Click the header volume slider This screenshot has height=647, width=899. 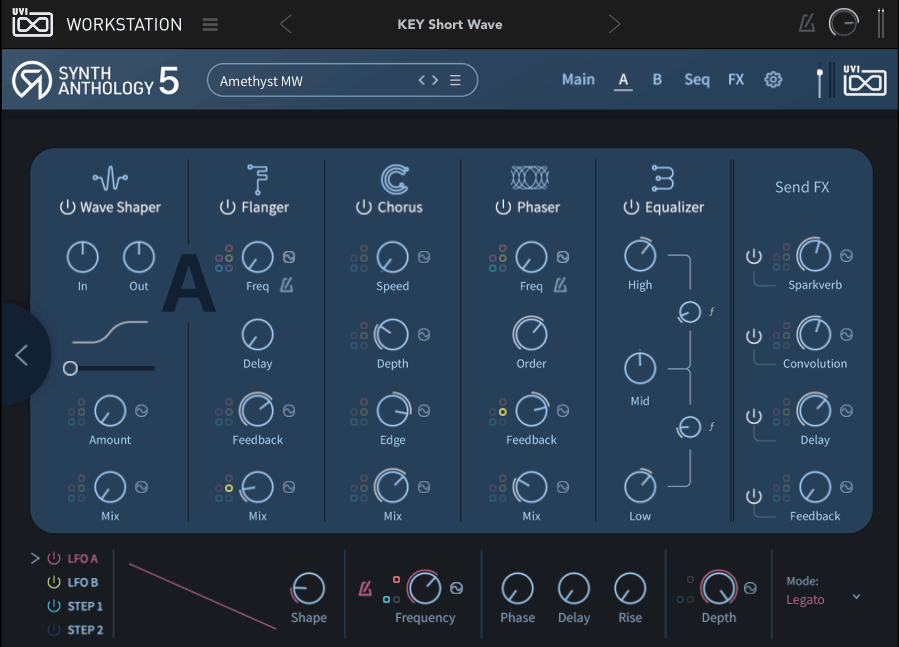click(820, 80)
